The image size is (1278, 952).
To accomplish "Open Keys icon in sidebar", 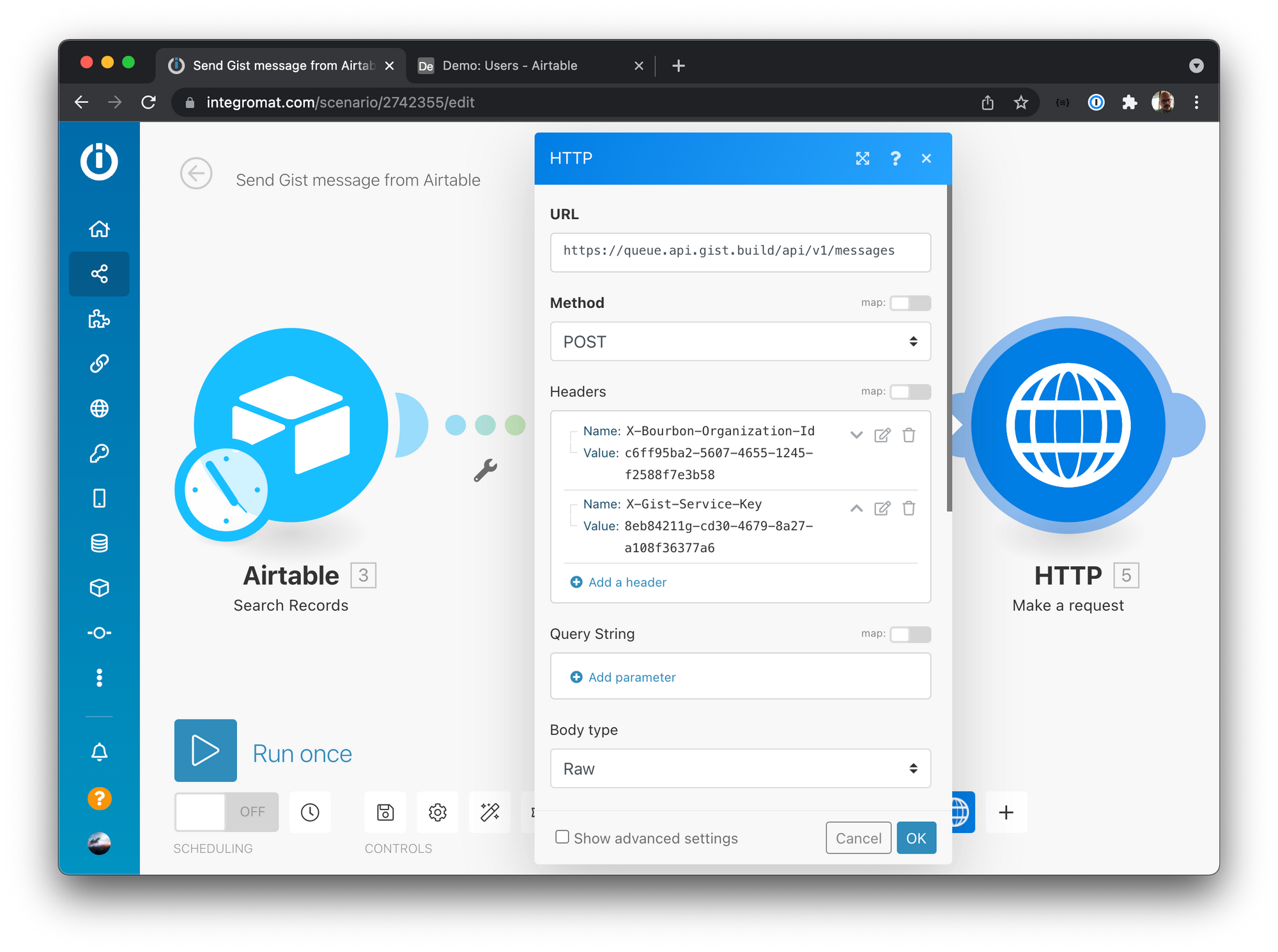I will [99, 453].
